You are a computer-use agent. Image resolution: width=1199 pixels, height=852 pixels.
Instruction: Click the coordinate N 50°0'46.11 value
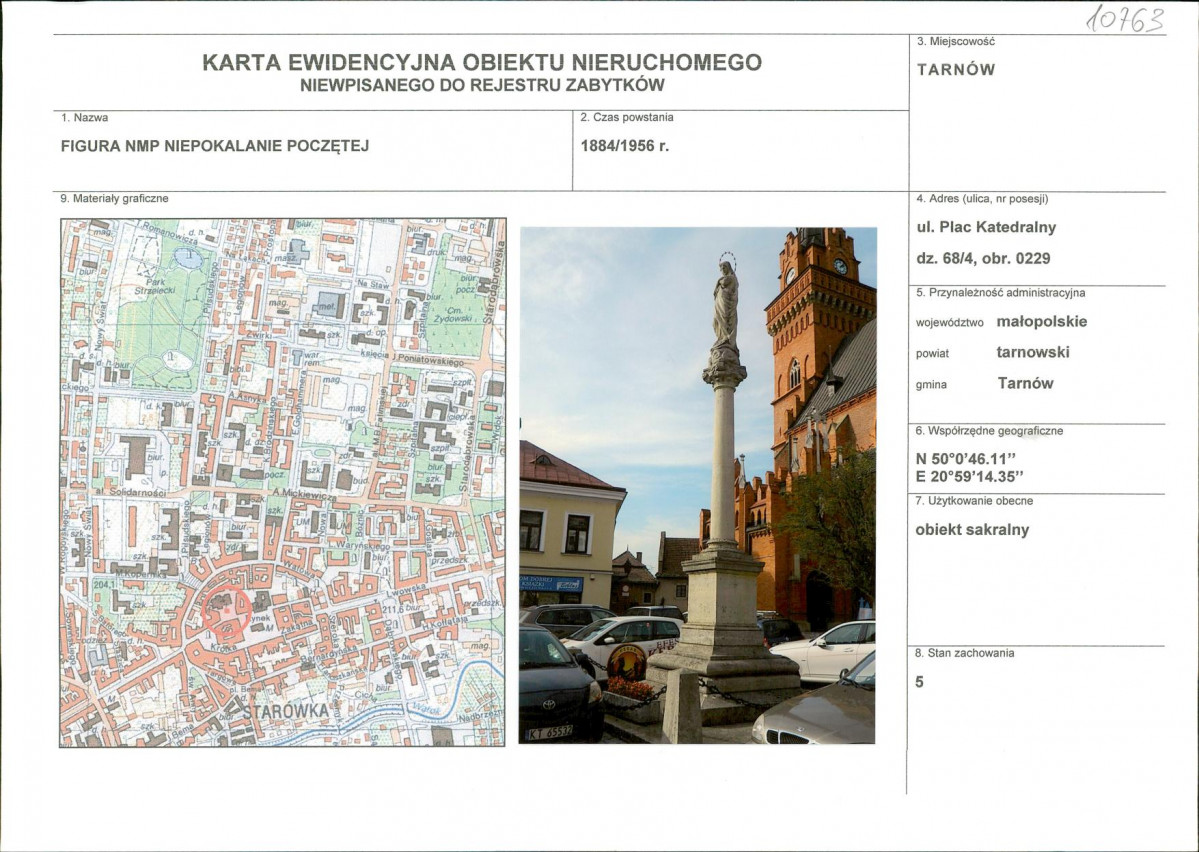[966, 459]
